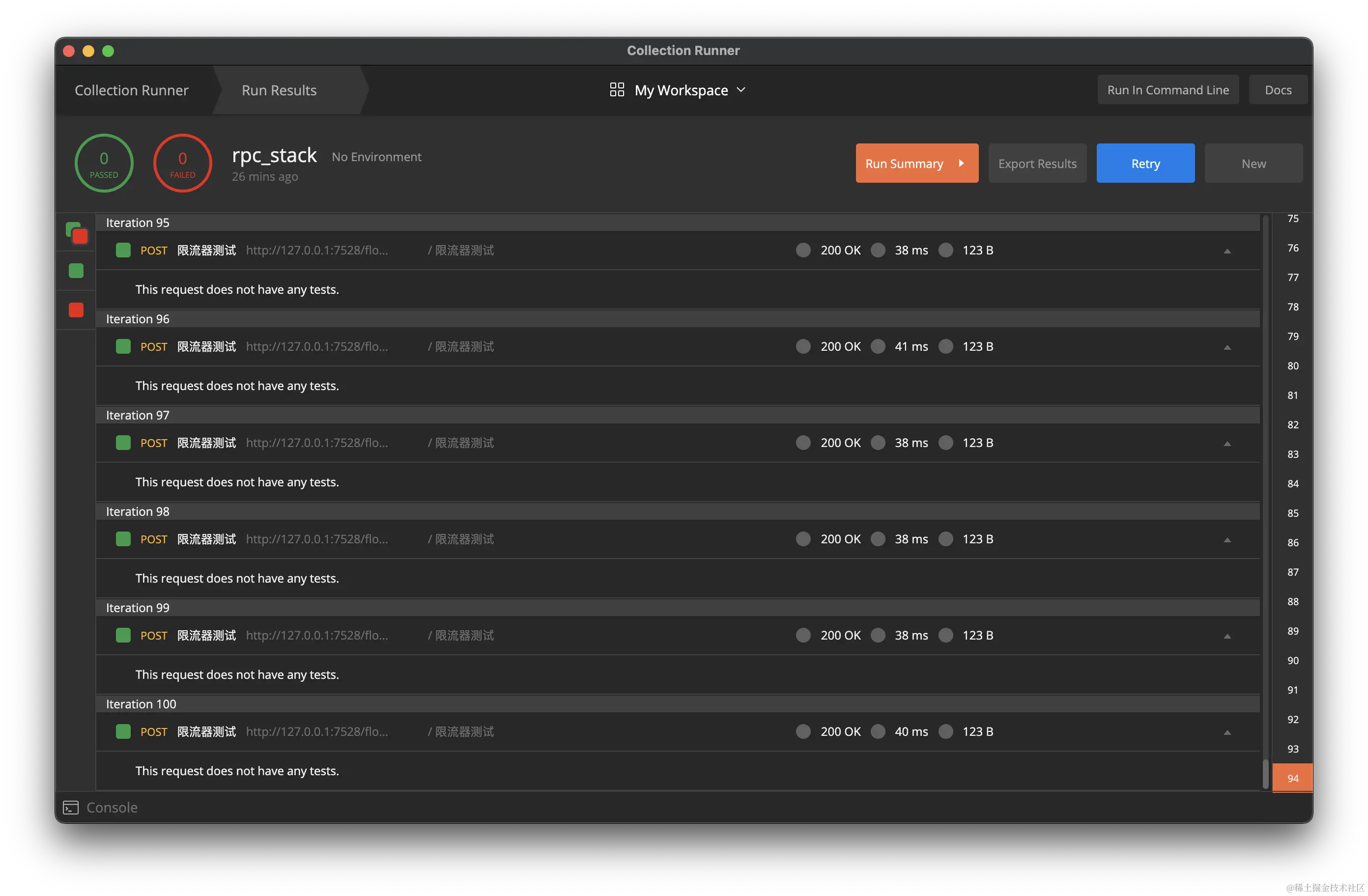Click response size dot in Iteration 98
The image size is (1368, 896).
tap(945, 539)
